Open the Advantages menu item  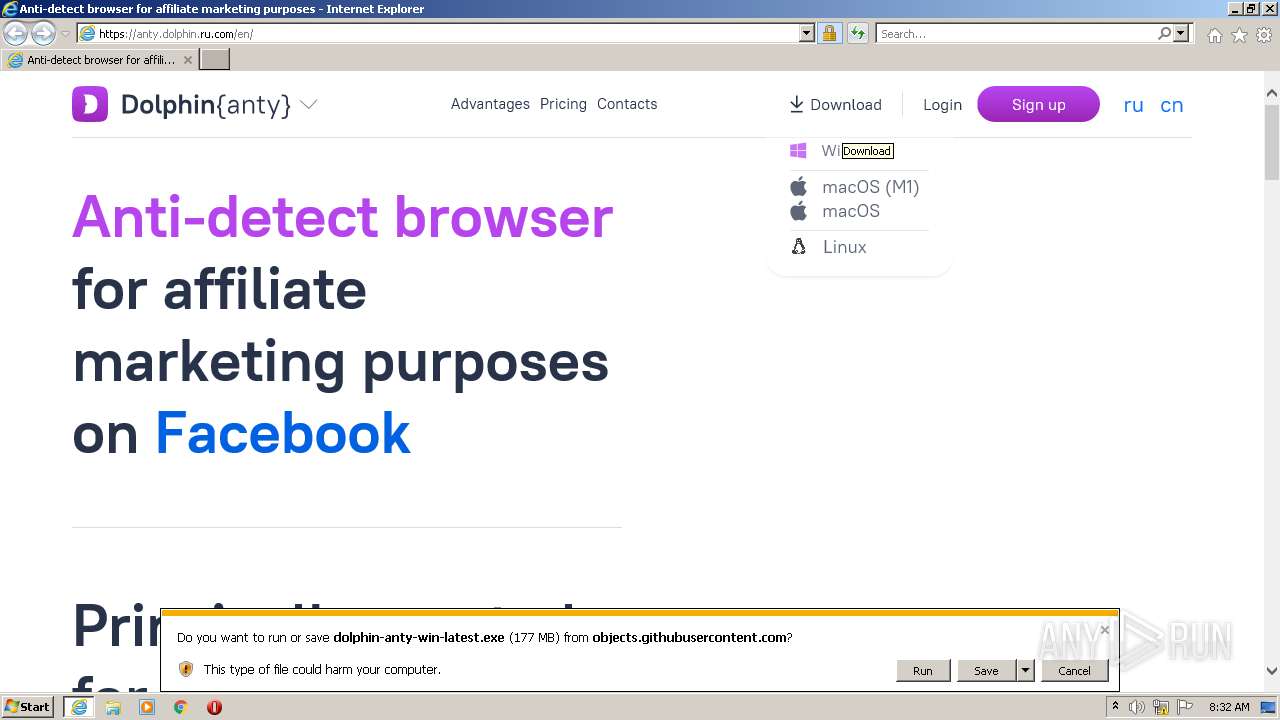(x=490, y=104)
